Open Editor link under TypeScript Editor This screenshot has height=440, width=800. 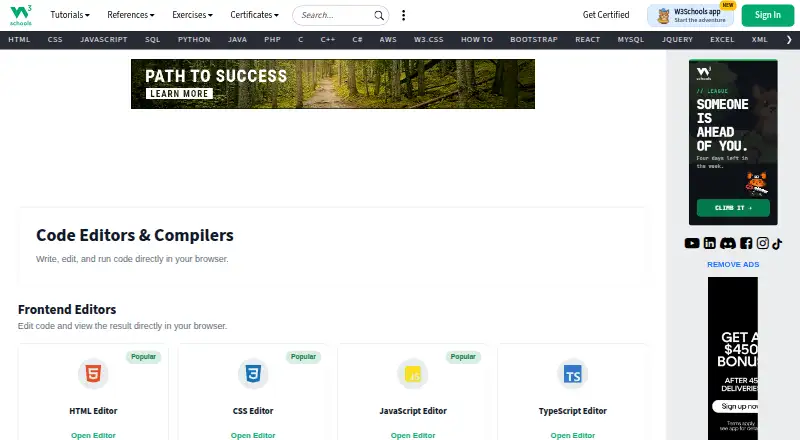(x=572, y=435)
